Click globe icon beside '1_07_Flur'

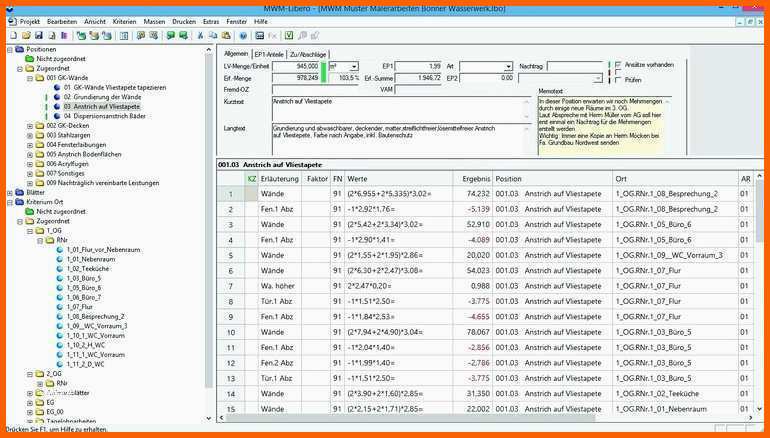[x=60, y=307]
